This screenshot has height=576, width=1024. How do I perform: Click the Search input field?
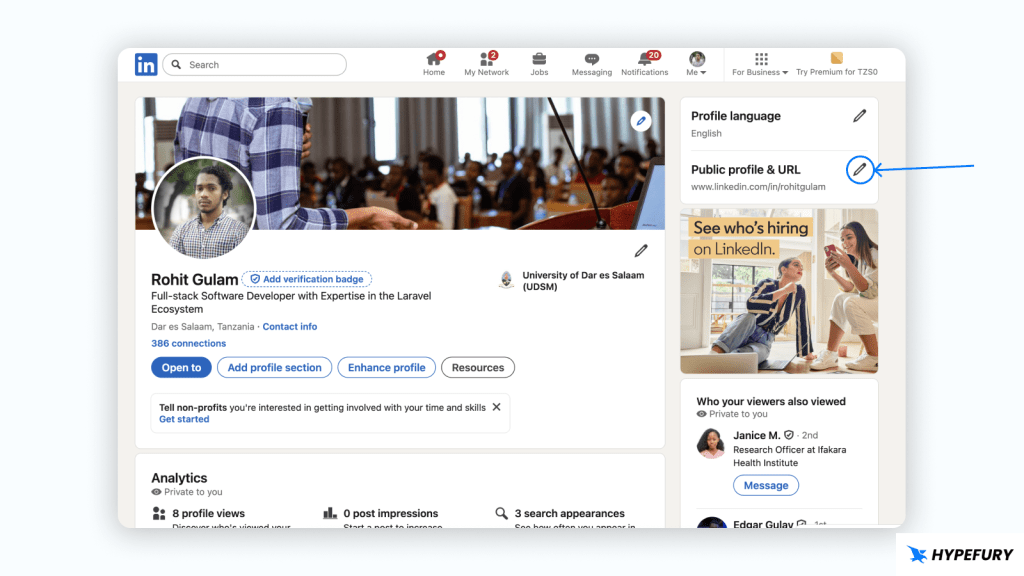[x=255, y=64]
